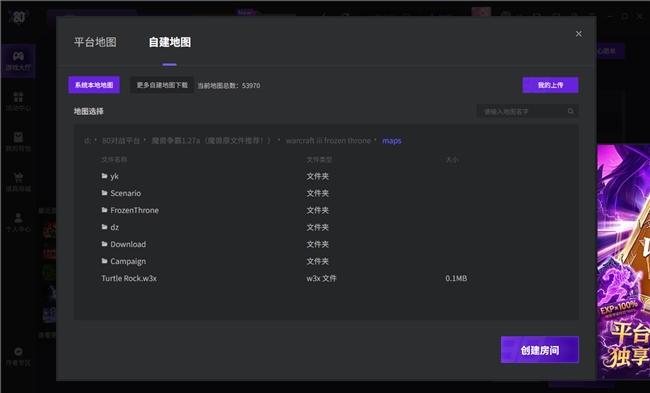Click the 创建房间 button
The image size is (650, 393).
[x=540, y=350]
